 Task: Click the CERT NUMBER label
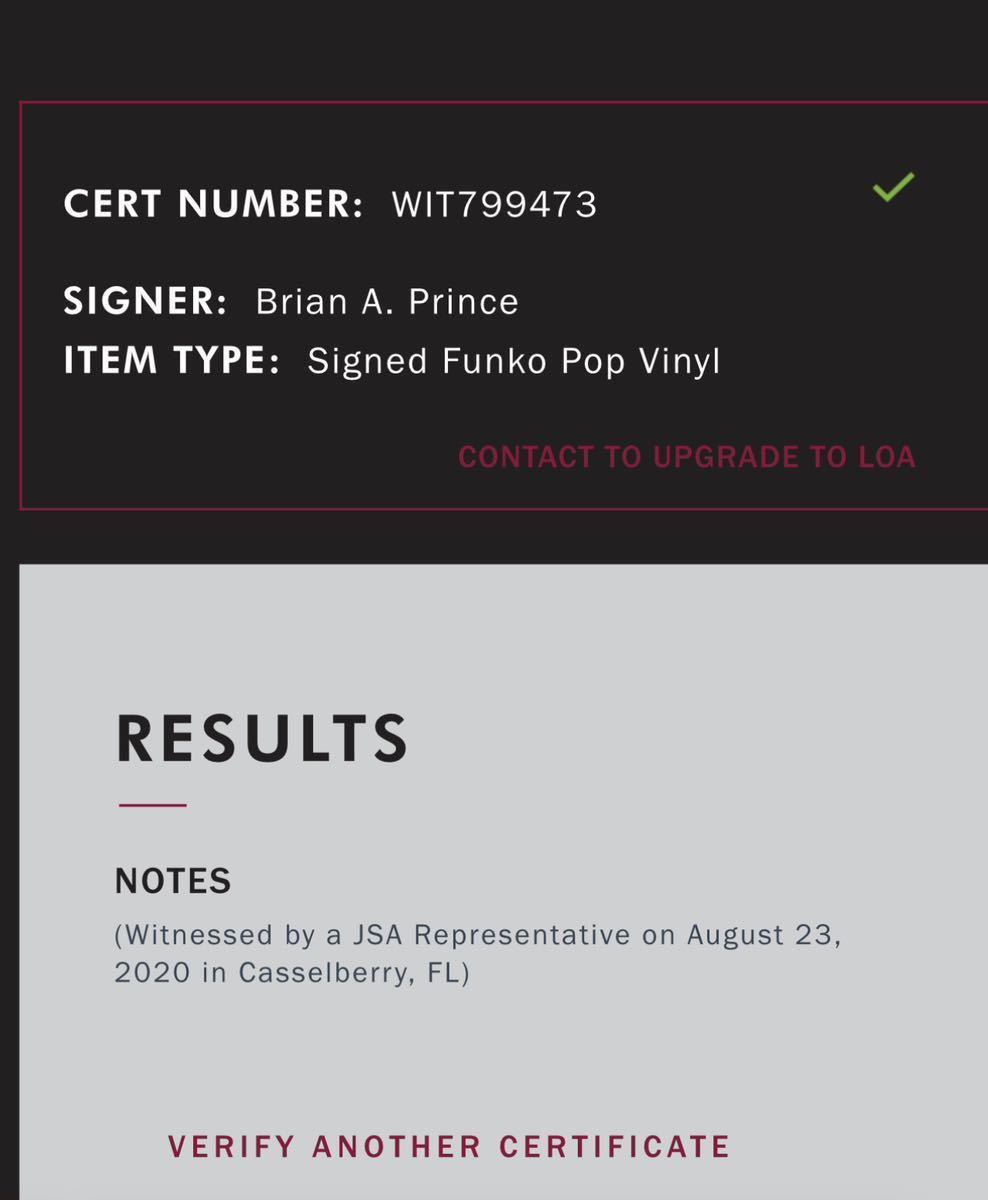point(213,205)
